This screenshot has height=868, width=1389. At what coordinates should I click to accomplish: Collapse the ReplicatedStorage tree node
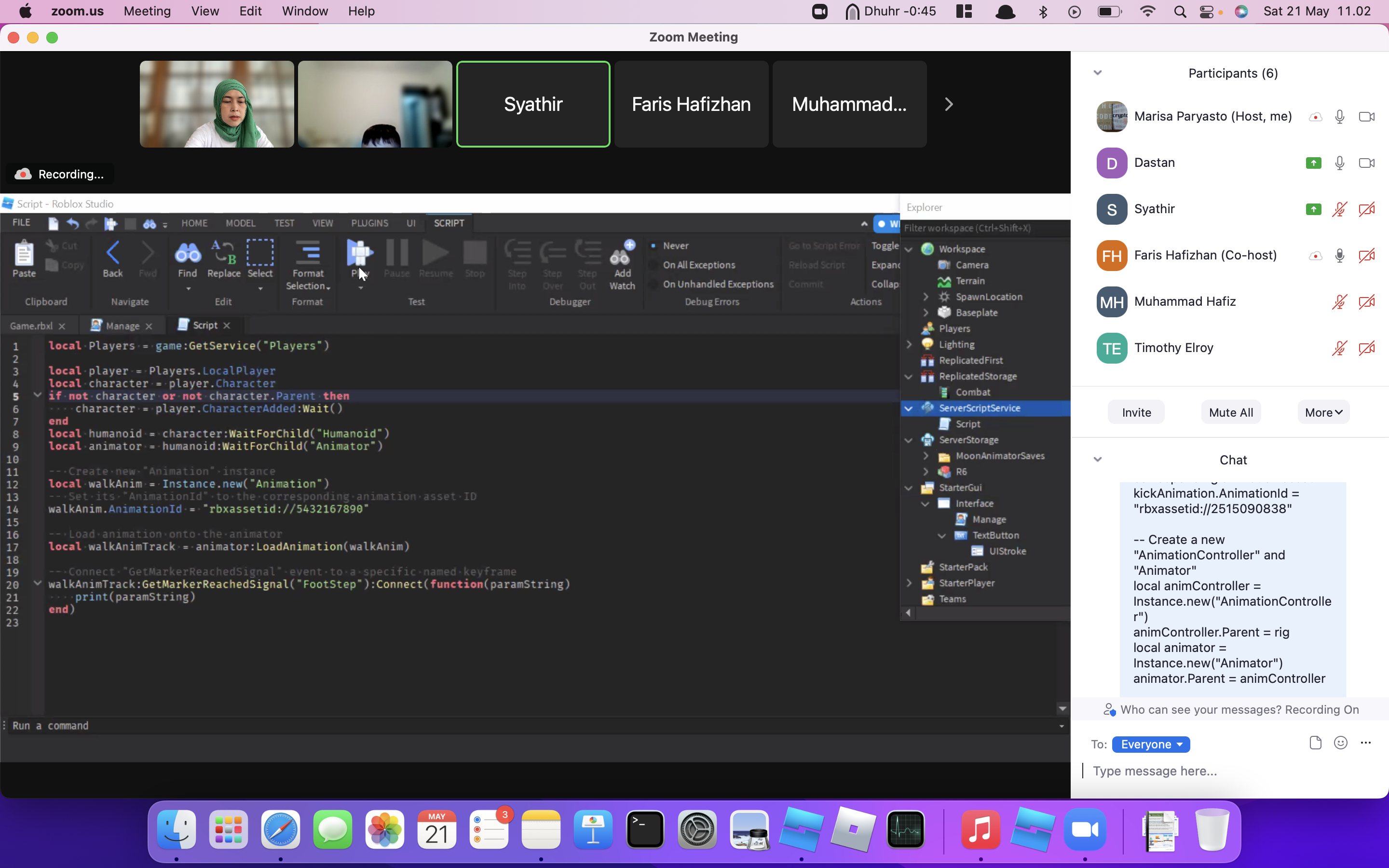click(909, 377)
